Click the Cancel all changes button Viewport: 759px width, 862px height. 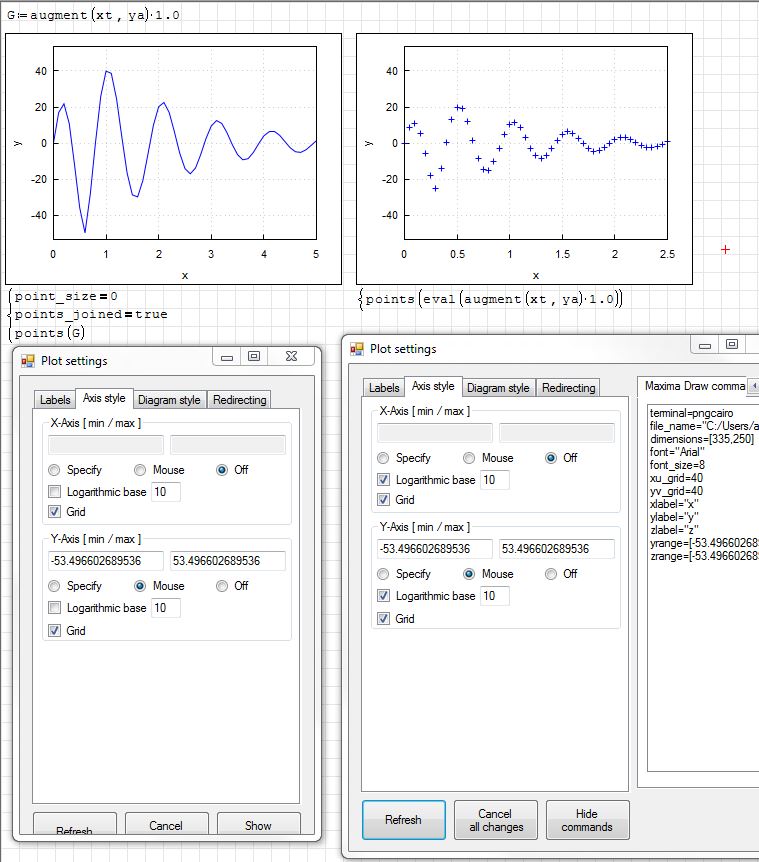495,820
